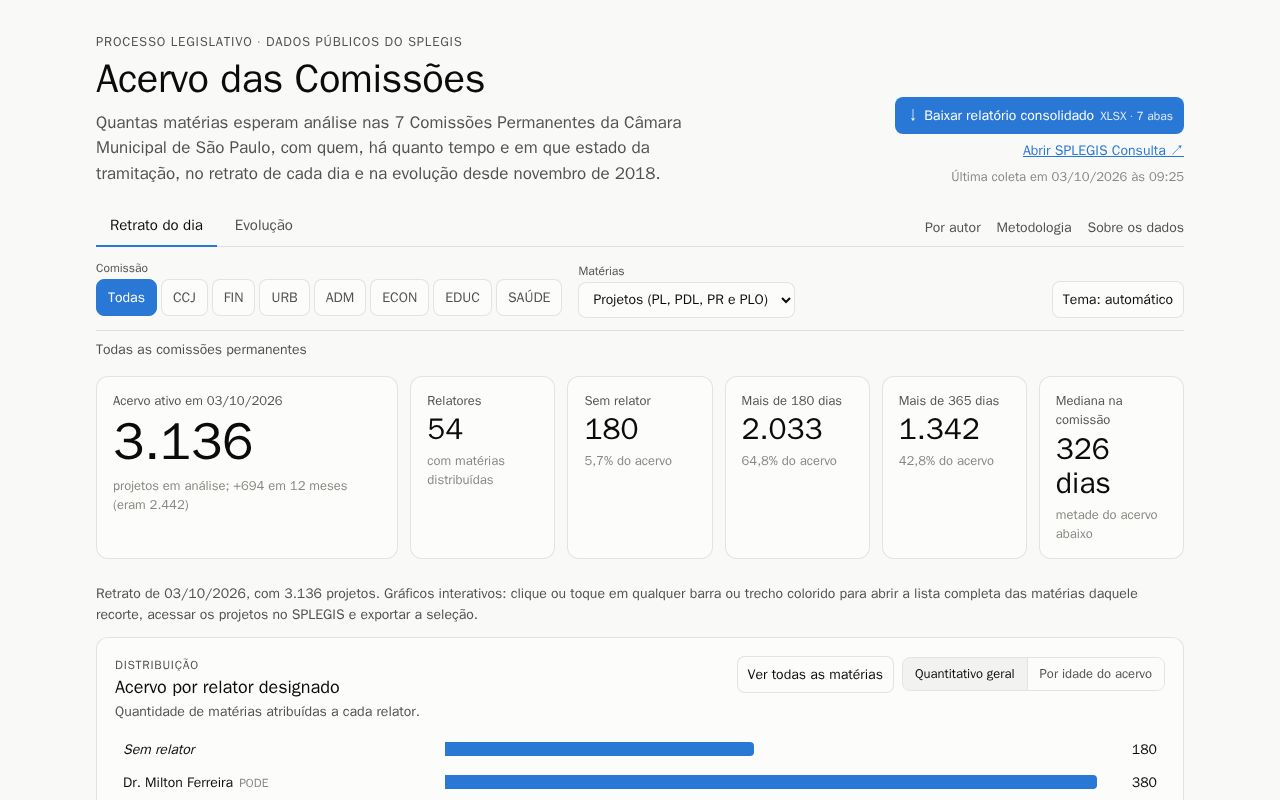The height and width of the screenshot is (800, 1280).
Task: Click the 380 value in Milton Ferreira row
Action: 1144,782
